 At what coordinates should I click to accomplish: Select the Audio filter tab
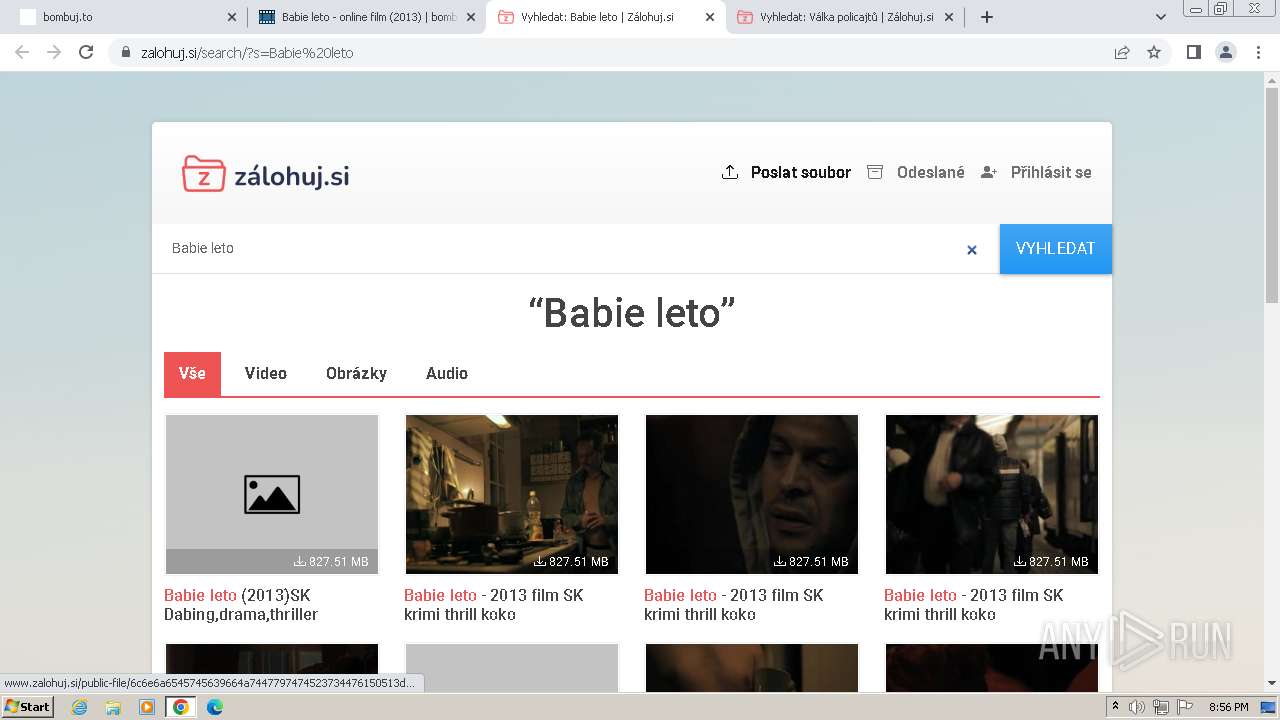point(447,373)
